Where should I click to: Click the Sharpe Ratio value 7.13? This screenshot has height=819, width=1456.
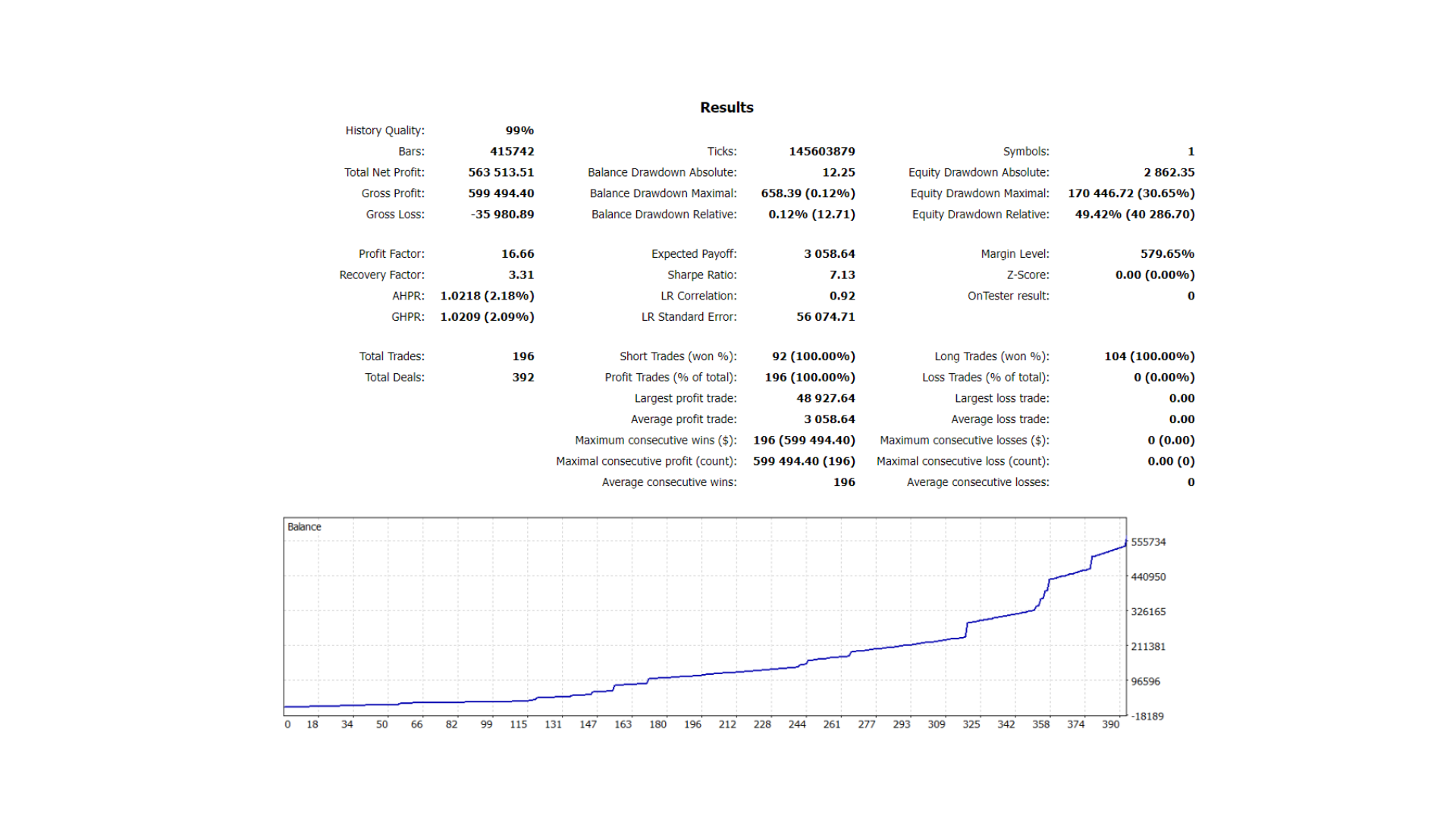(x=842, y=275)
